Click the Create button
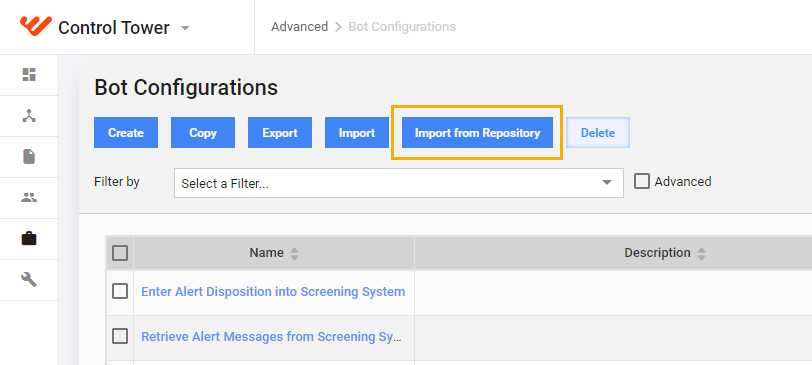Image resolution: width=812 pixels, height=365 pixels. (126, 133)
